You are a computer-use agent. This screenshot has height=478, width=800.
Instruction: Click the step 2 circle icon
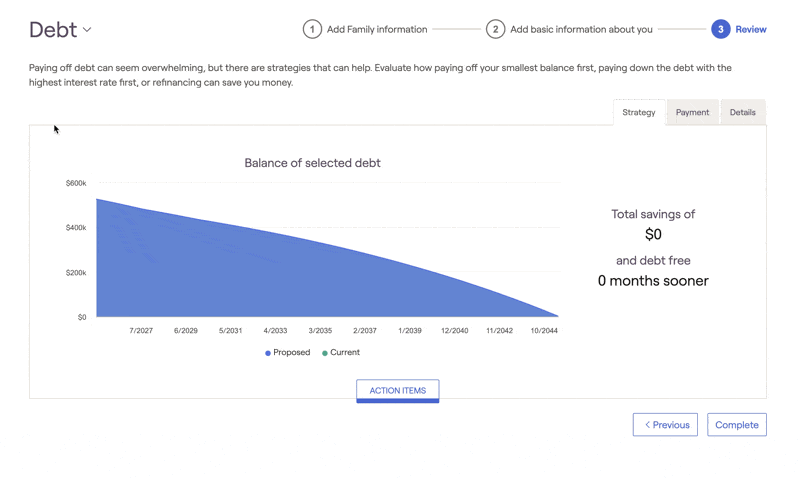click(495, 29)
